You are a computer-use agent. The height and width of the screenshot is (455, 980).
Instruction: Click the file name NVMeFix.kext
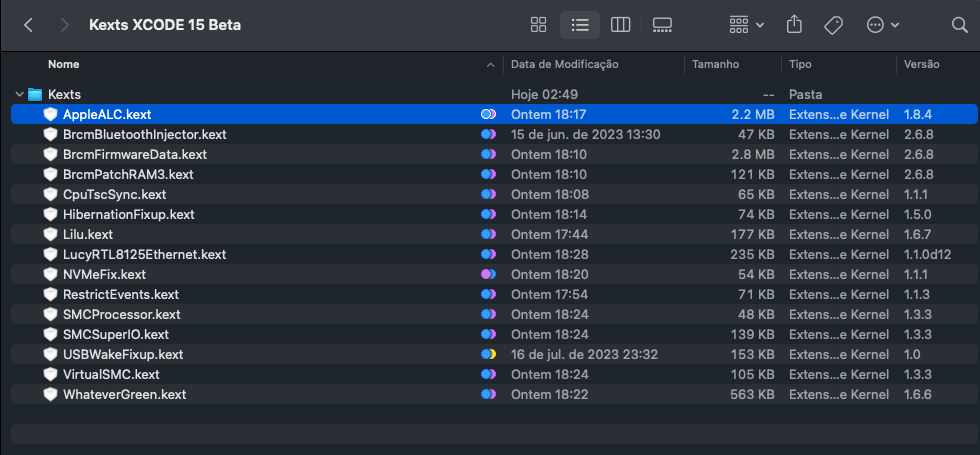[104, 274]
